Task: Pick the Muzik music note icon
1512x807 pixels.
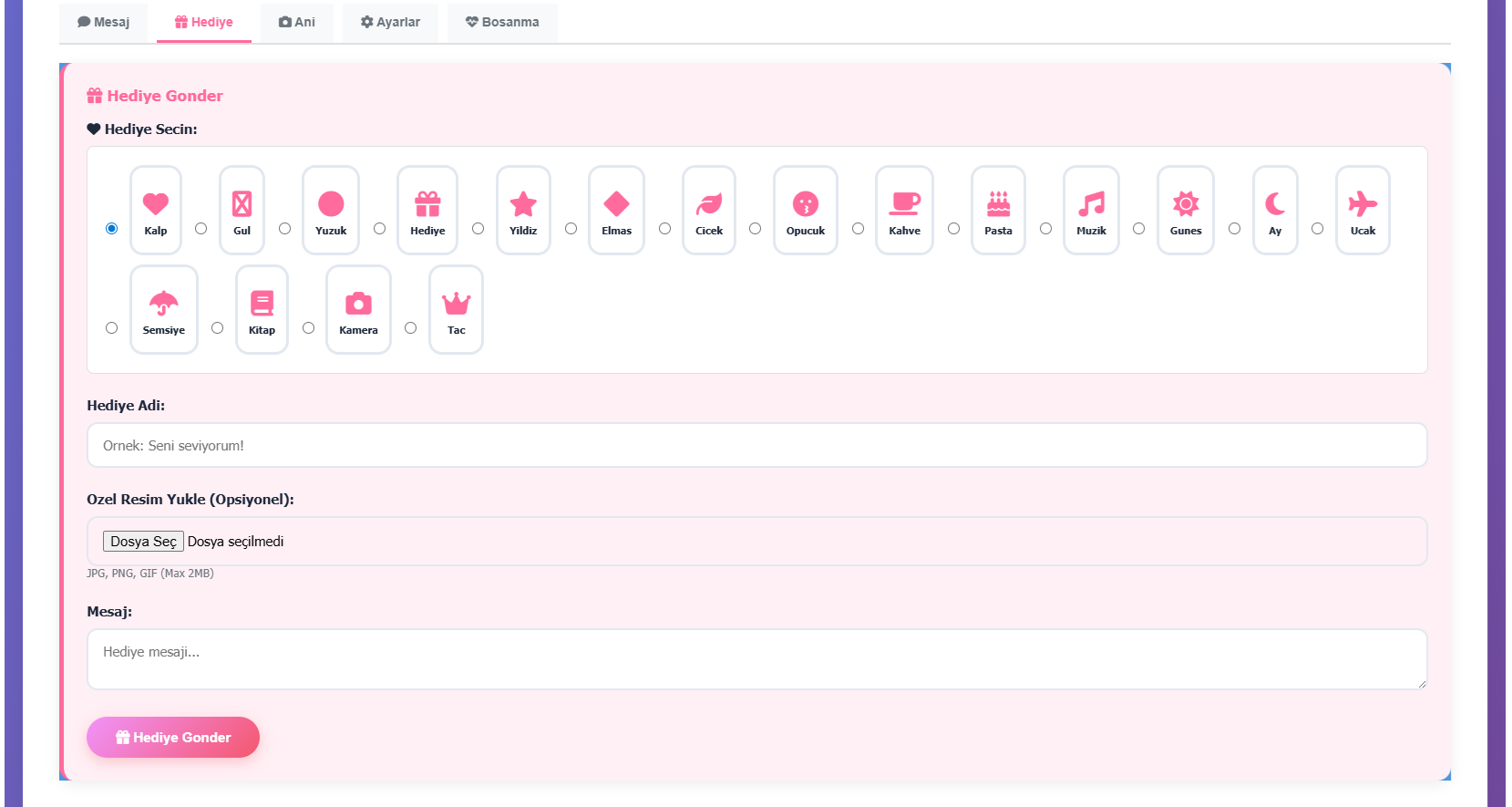Action: click(x=1091, y=204)
